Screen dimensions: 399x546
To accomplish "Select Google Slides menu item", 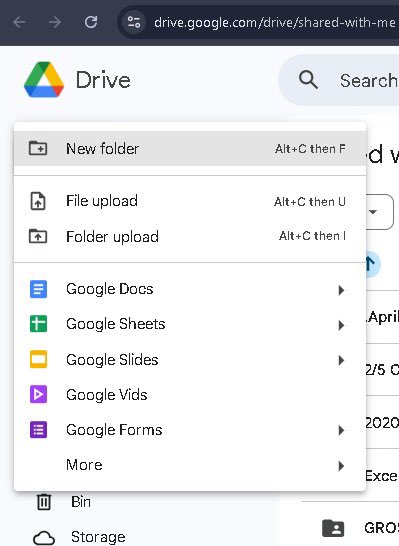I will (190, 360).
